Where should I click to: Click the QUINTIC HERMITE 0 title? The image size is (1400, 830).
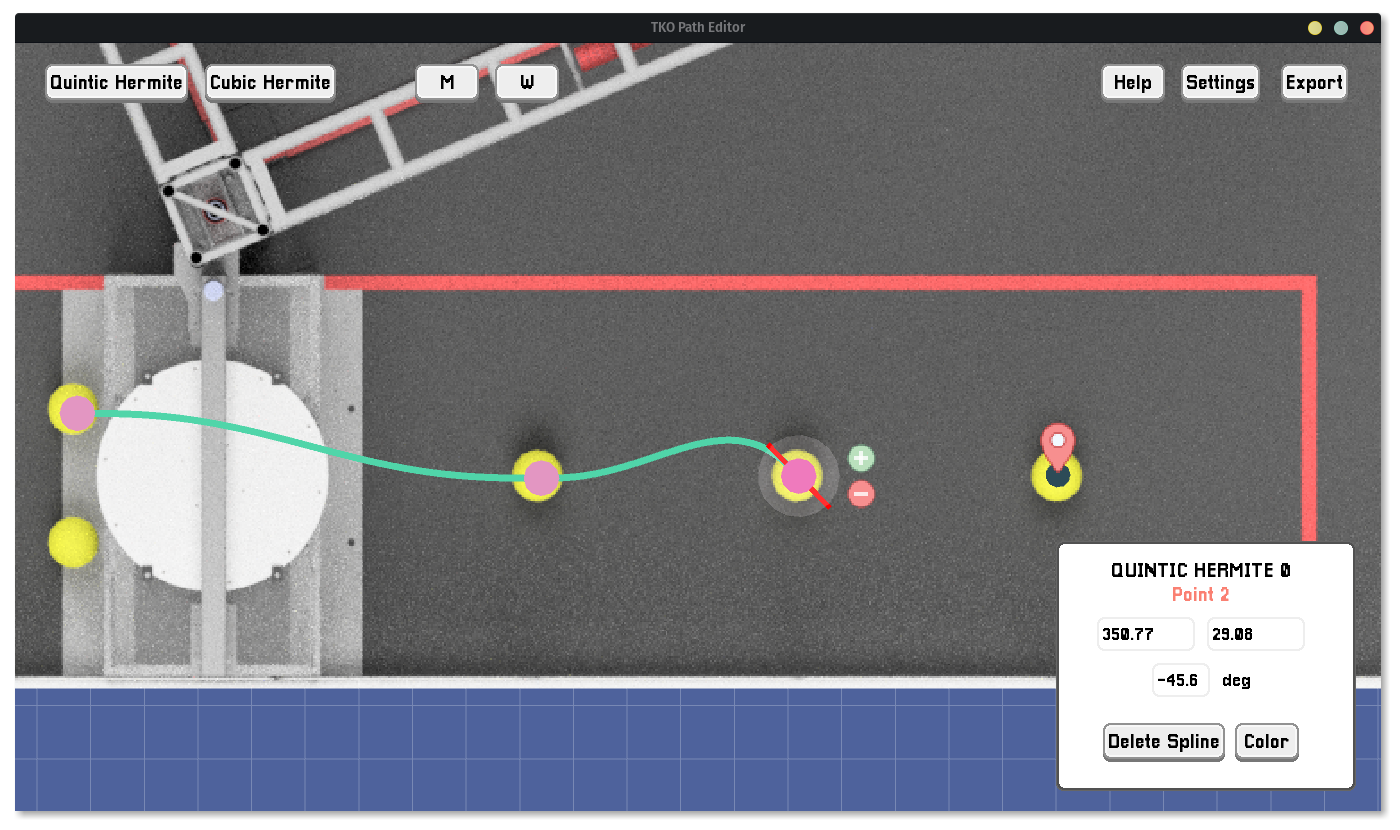click(1201, 570)
